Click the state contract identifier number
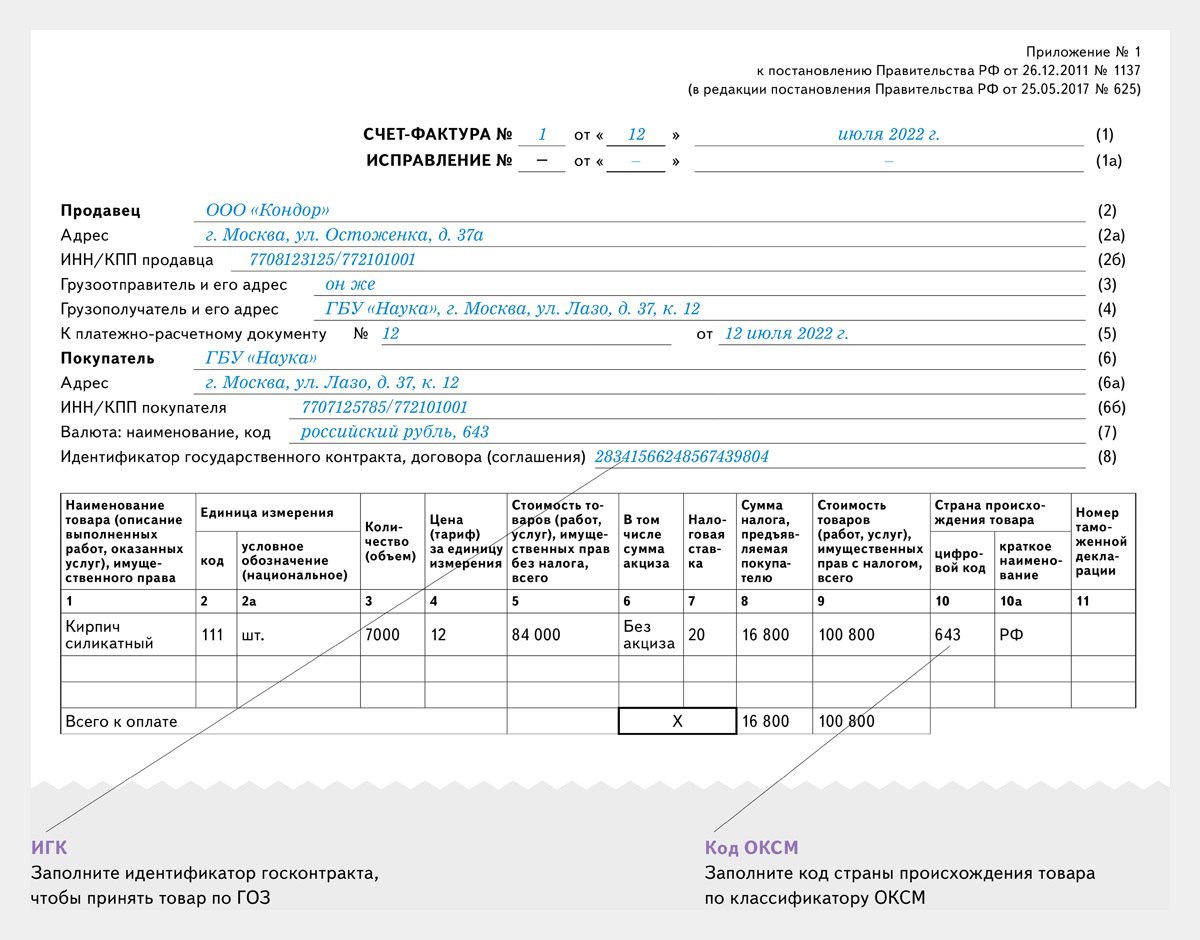Screen dimensions: 1200x940 [682, 457]
